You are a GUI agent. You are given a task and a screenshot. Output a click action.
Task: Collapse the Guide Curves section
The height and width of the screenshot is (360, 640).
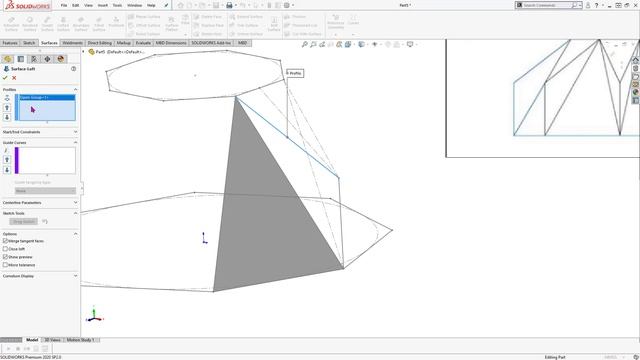point(76,142)
